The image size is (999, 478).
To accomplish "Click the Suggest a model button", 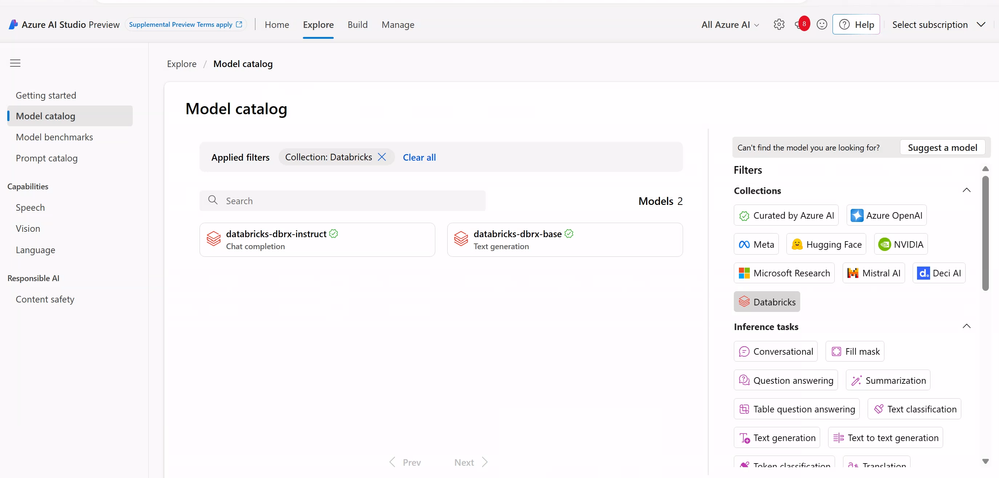I will 942,147.
